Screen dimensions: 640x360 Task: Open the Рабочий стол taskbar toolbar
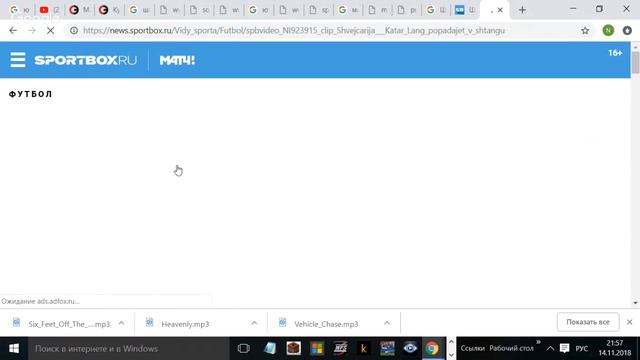tap(511, 349)
